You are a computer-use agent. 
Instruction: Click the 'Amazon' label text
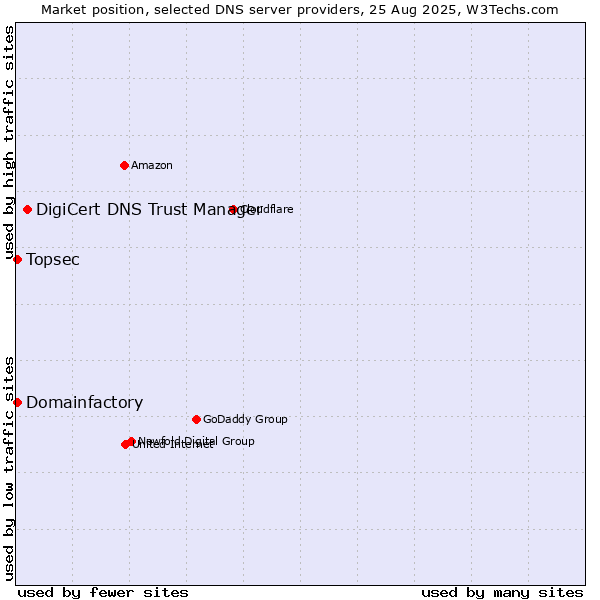click(x=152, y=166)
